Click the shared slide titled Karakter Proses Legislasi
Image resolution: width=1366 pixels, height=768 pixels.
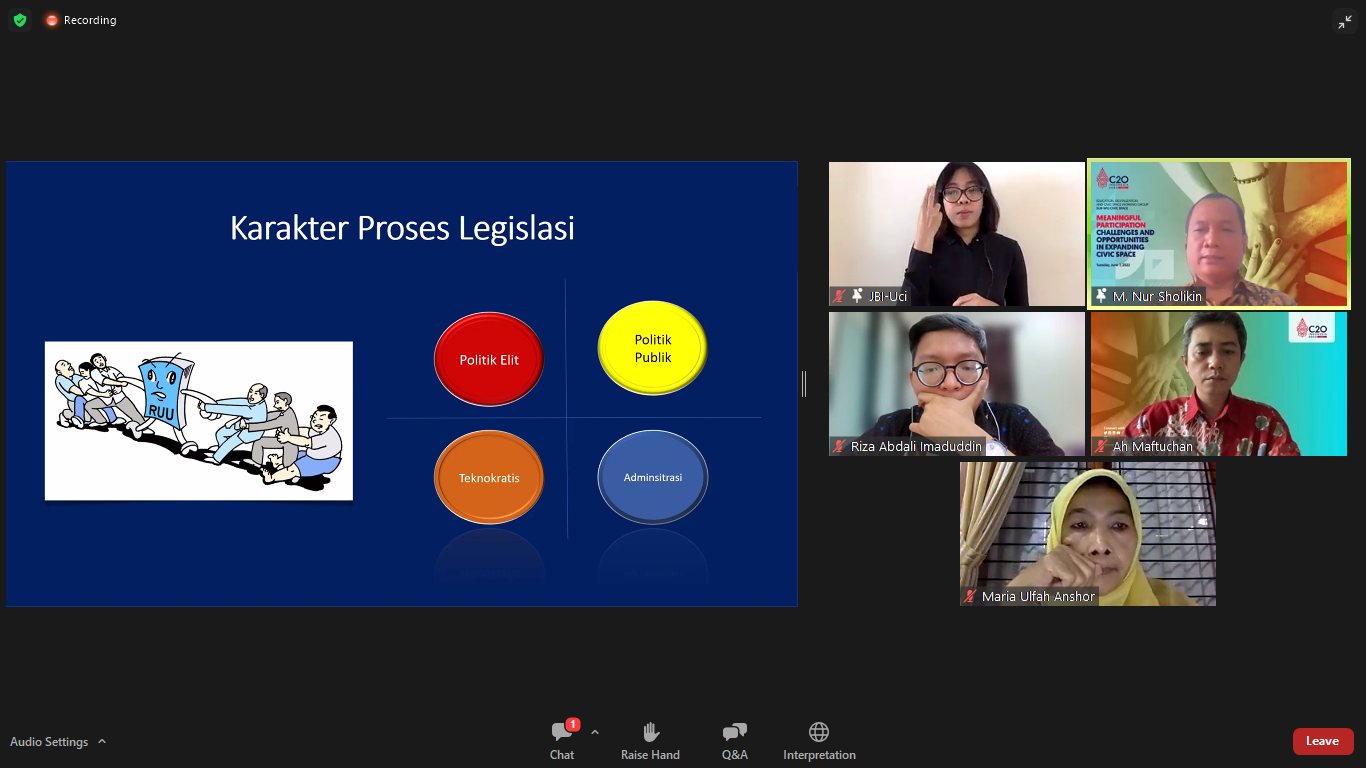click(x=401, y=384)
